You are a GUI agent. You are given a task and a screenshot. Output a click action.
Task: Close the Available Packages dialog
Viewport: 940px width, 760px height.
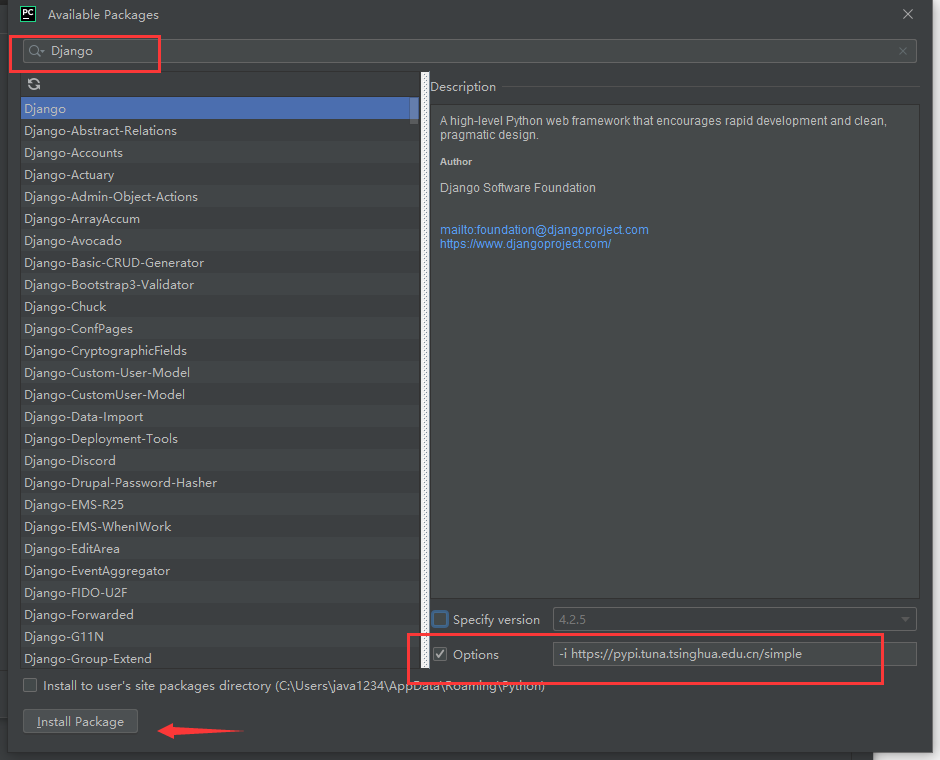pos(908,14)
